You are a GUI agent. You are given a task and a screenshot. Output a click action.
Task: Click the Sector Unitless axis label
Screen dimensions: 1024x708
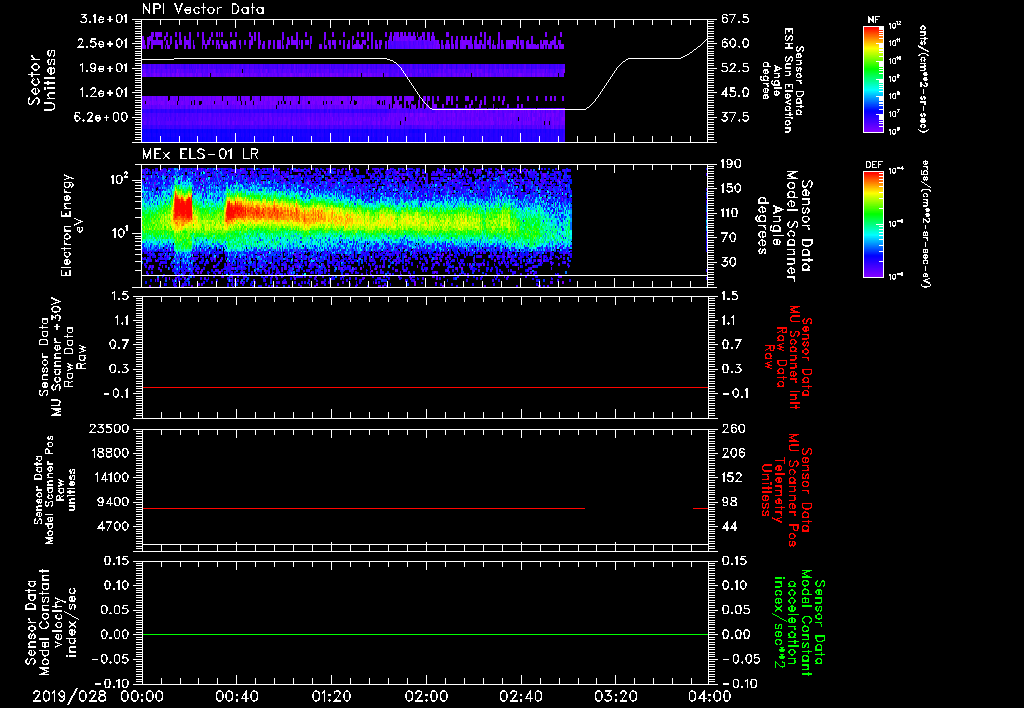pos(42,80)
